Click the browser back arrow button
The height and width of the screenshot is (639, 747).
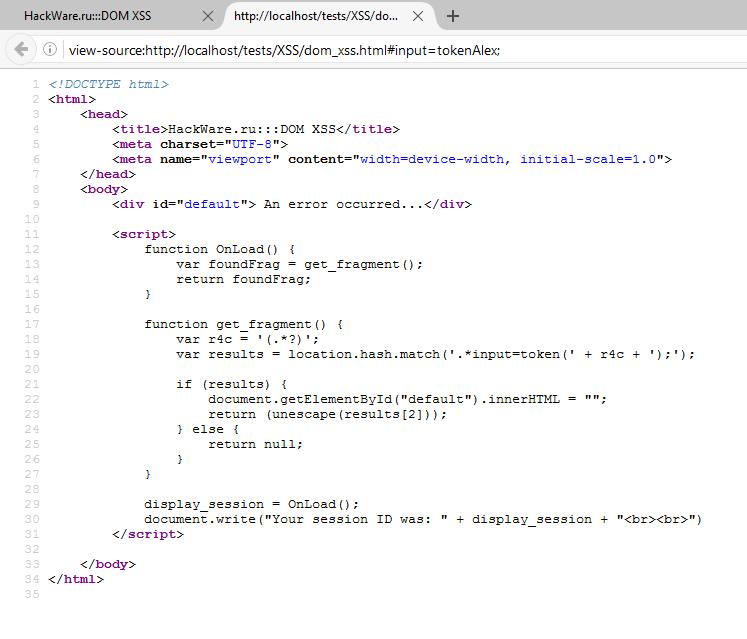click(19, 49)
